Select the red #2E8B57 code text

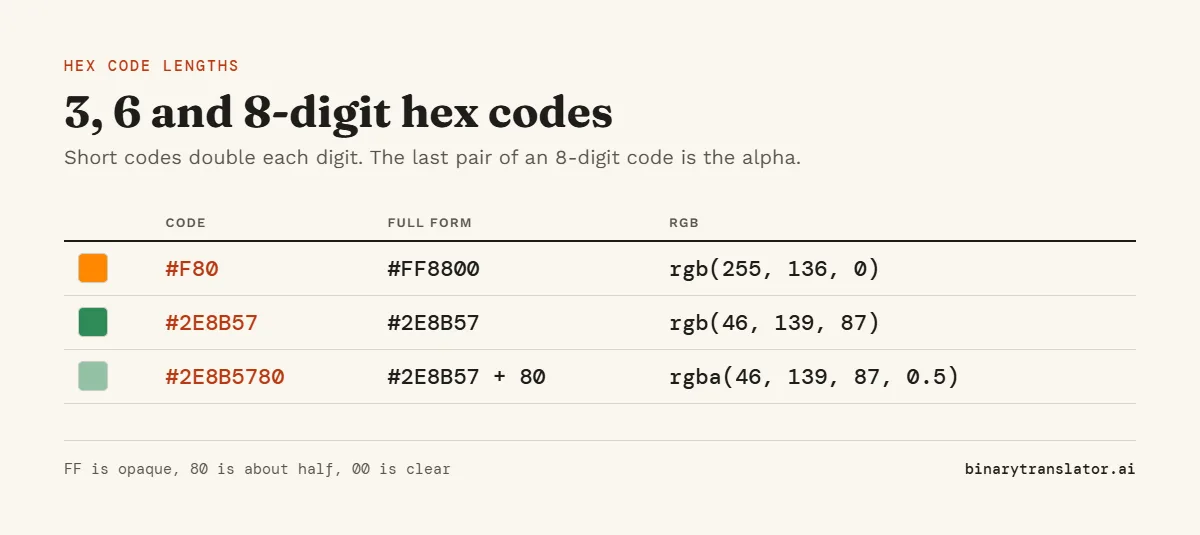pyautogui.click(x=212, y=323)
